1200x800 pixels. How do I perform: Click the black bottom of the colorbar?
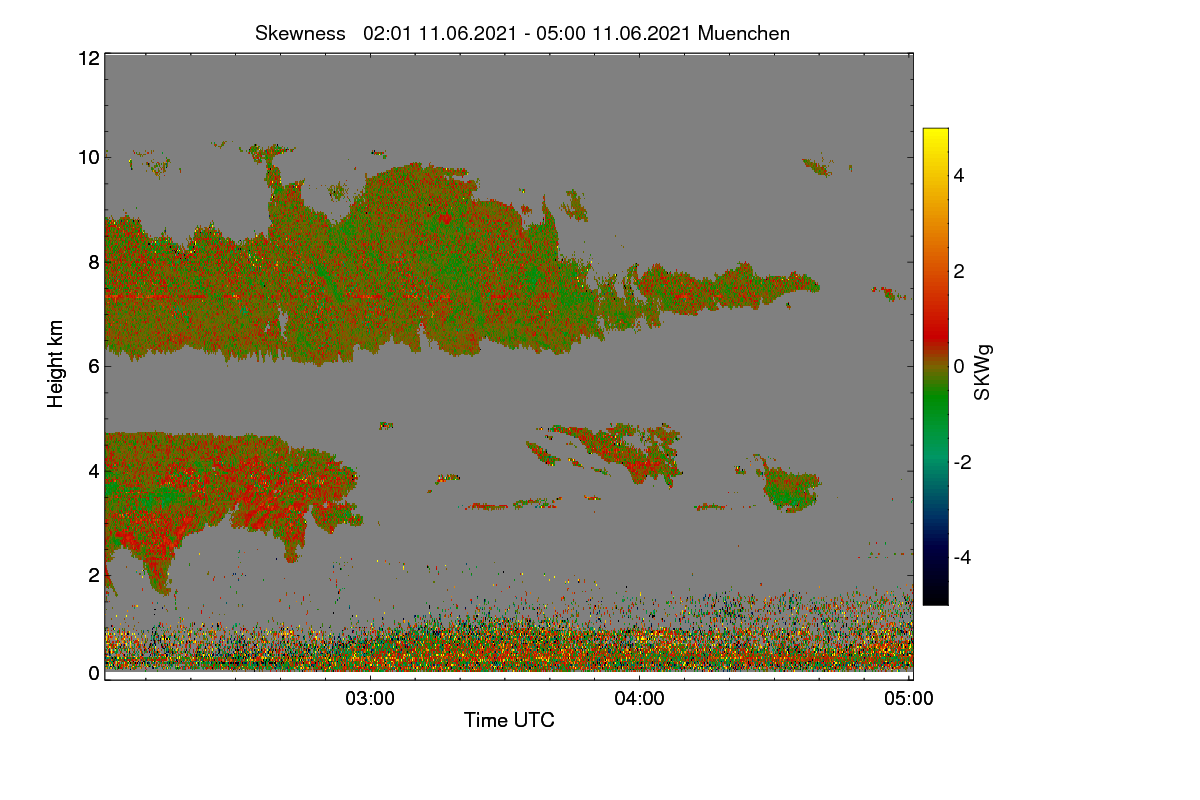pos(935,597)
